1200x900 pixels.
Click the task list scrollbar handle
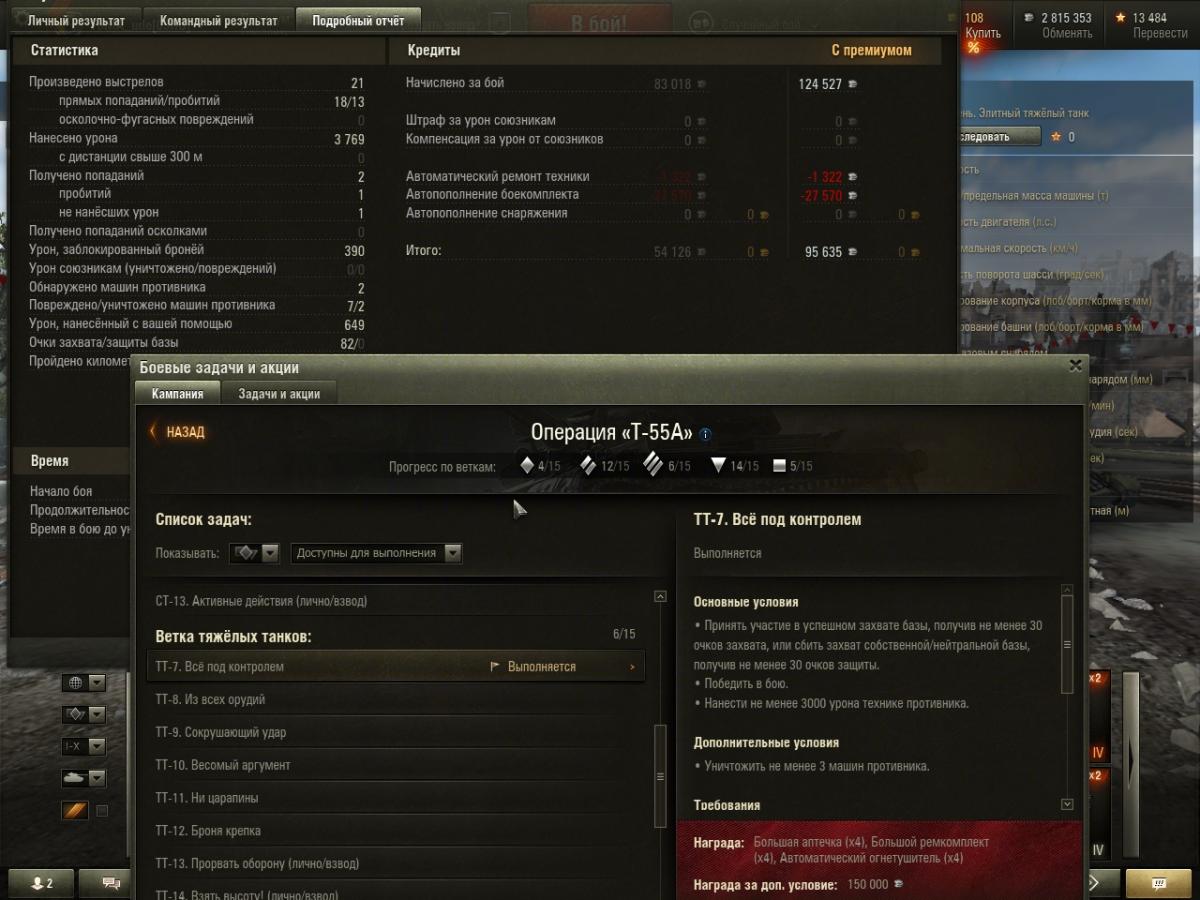(x=660, y=775)
